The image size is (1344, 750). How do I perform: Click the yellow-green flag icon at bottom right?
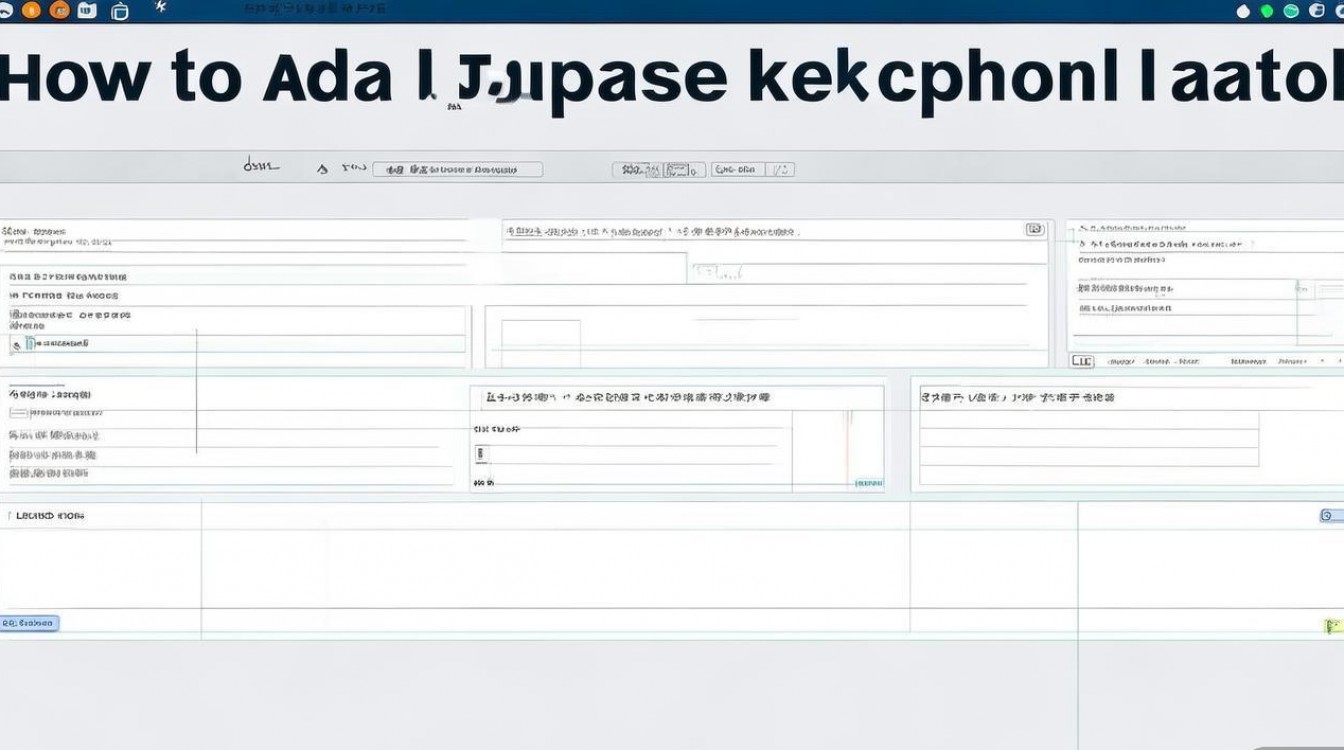[1331, 626]
